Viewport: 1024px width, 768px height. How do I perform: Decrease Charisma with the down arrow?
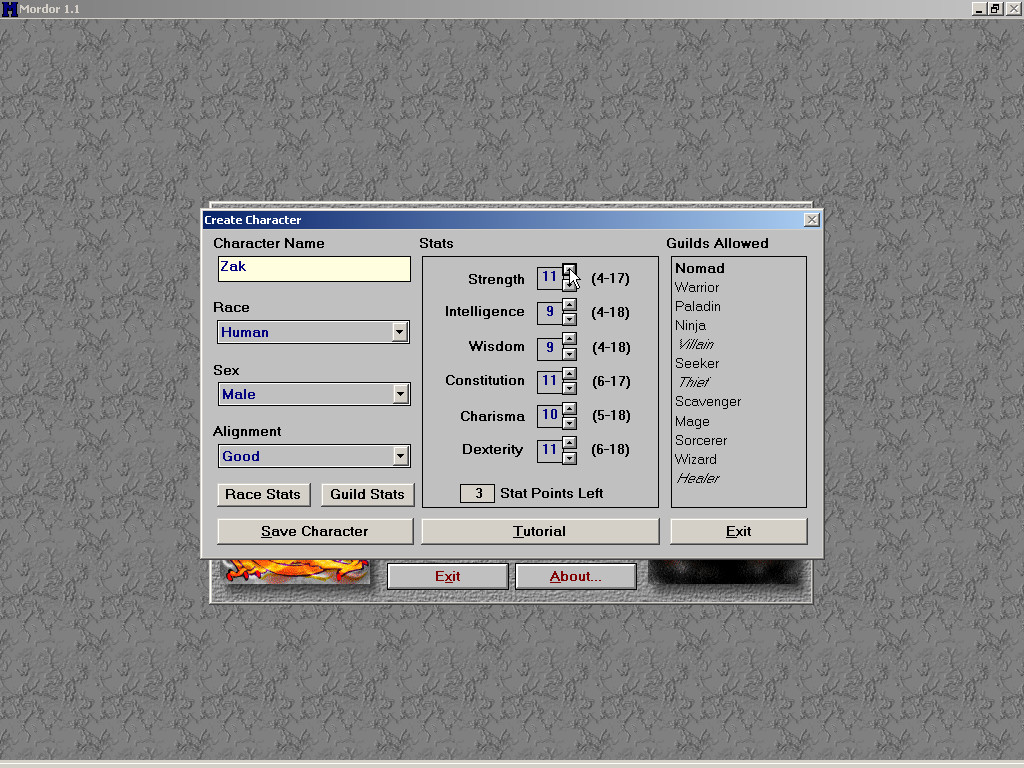(569, 423)
